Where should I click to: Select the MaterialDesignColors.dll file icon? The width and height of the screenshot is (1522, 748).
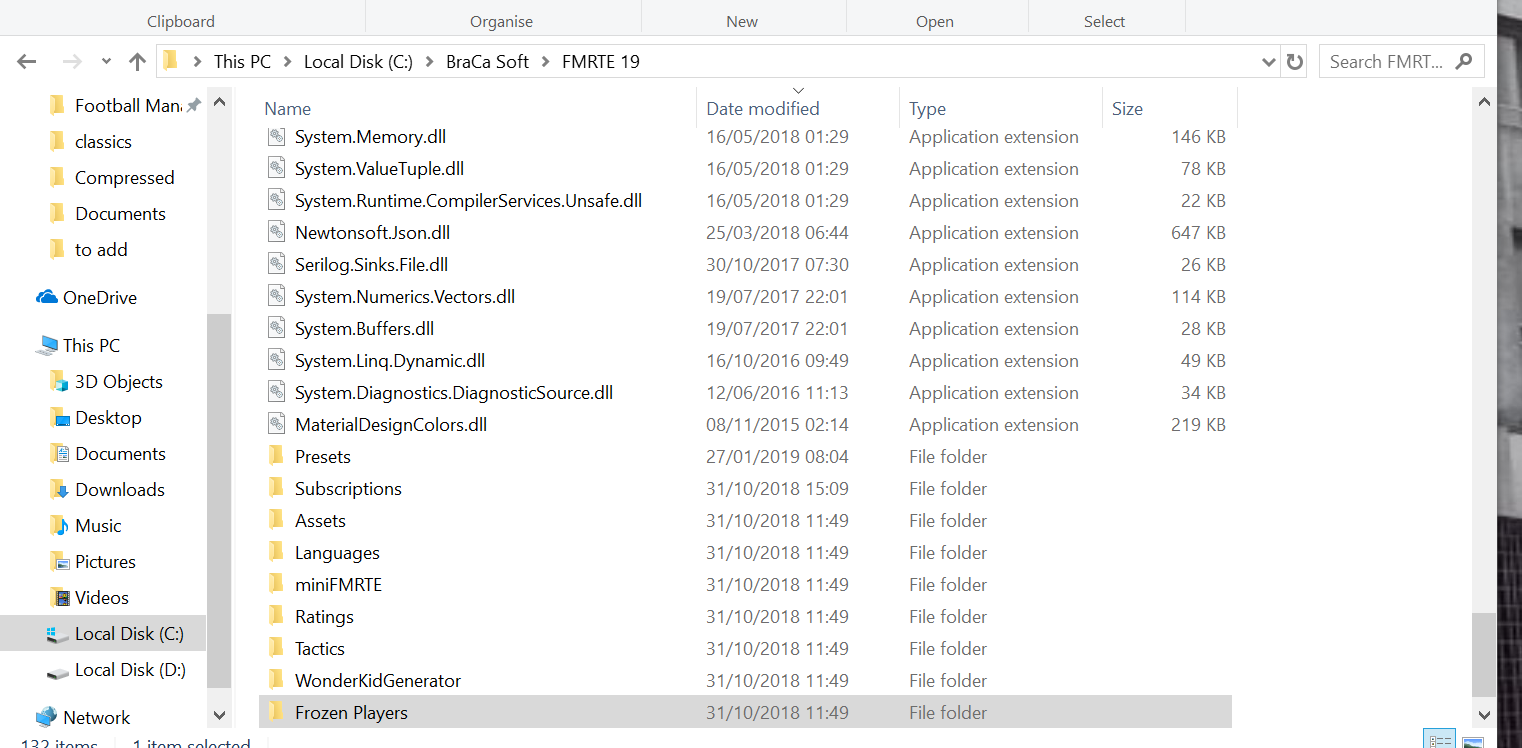pos(276,425)
